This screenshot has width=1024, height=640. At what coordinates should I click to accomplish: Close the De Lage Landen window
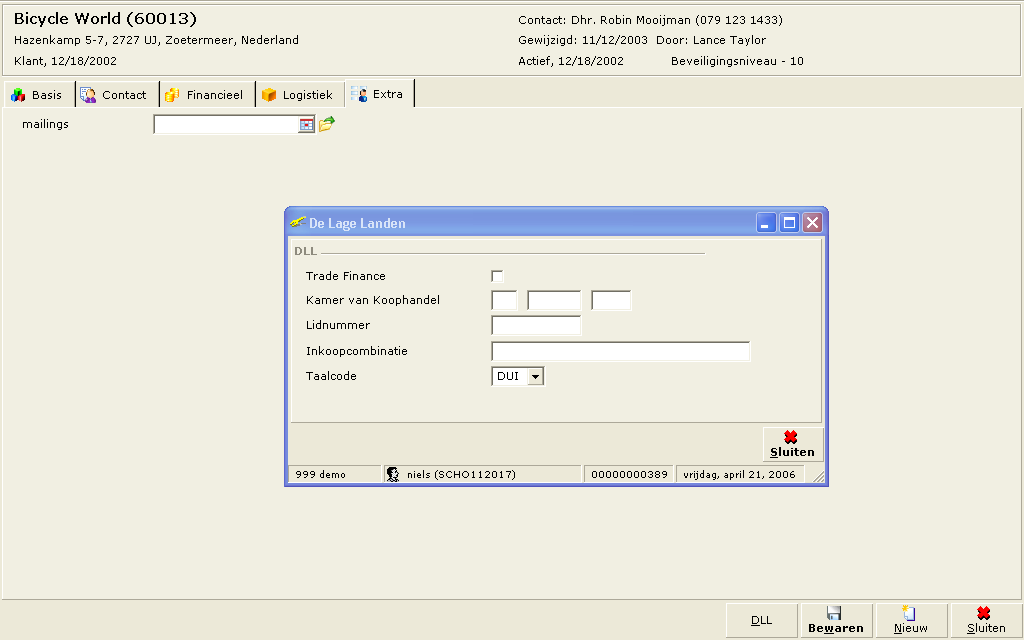point(812,223)
